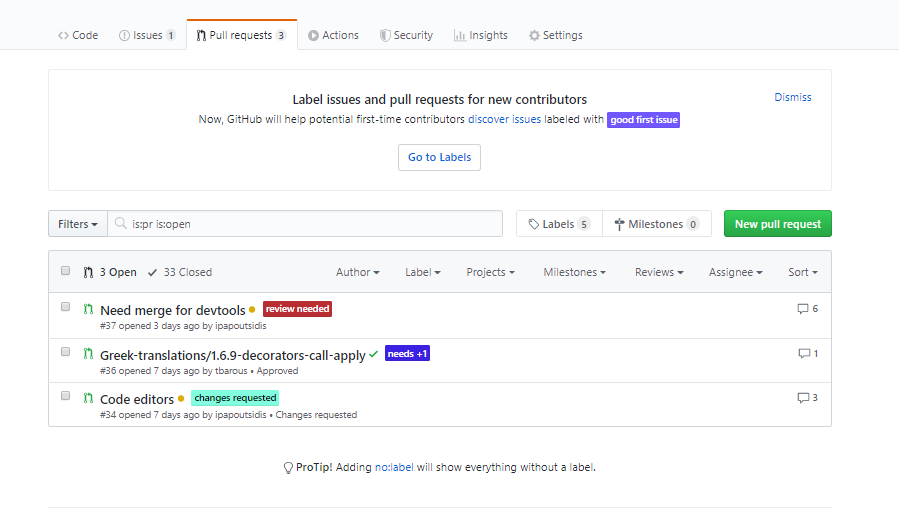Viewport: 899px width, 512px height.
Task: Click the yellow pending status dot on Code editors
Action: [181, 398]
